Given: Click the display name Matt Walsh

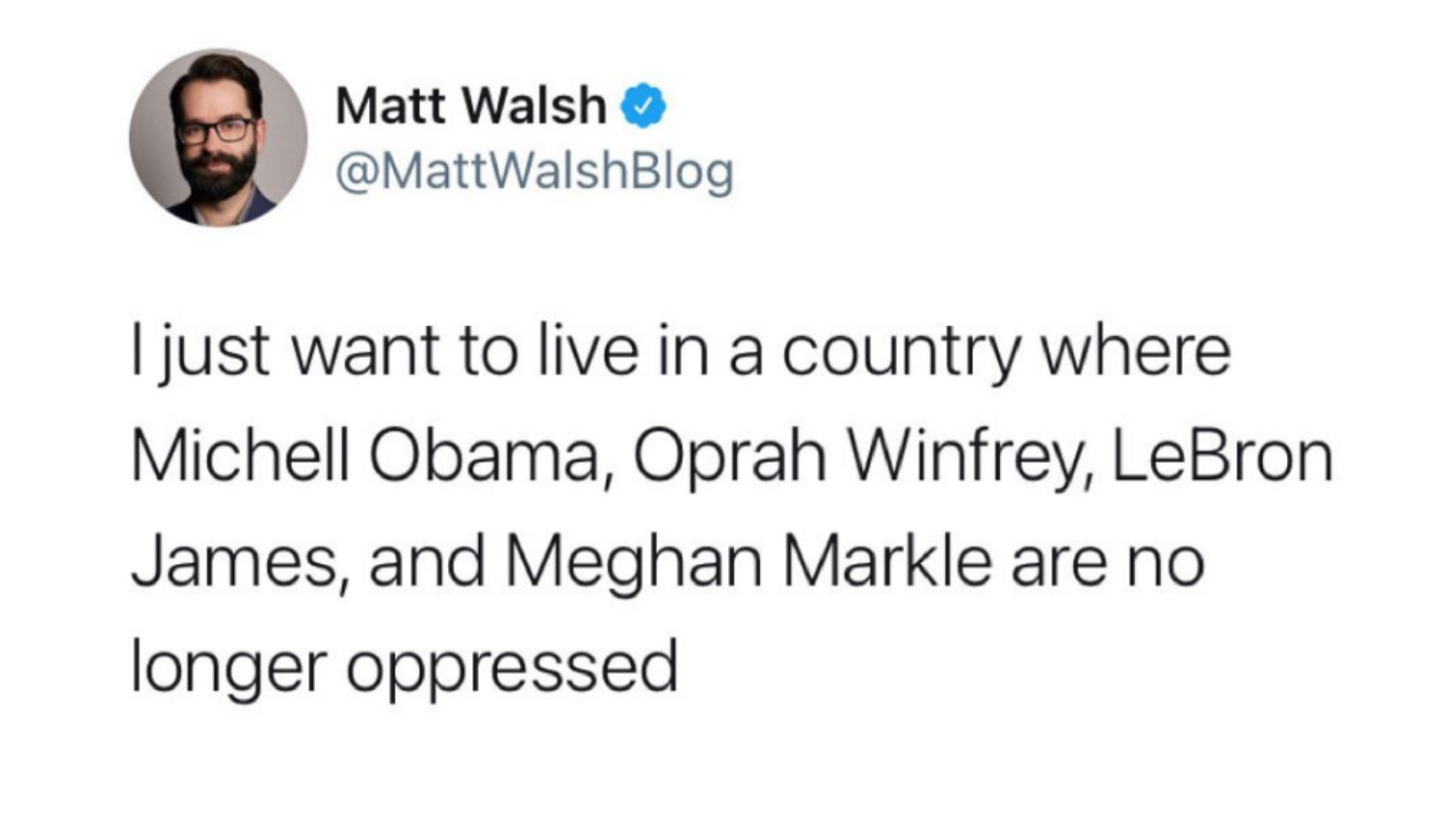Looking at the screenshot, I should tap(471, 105).
